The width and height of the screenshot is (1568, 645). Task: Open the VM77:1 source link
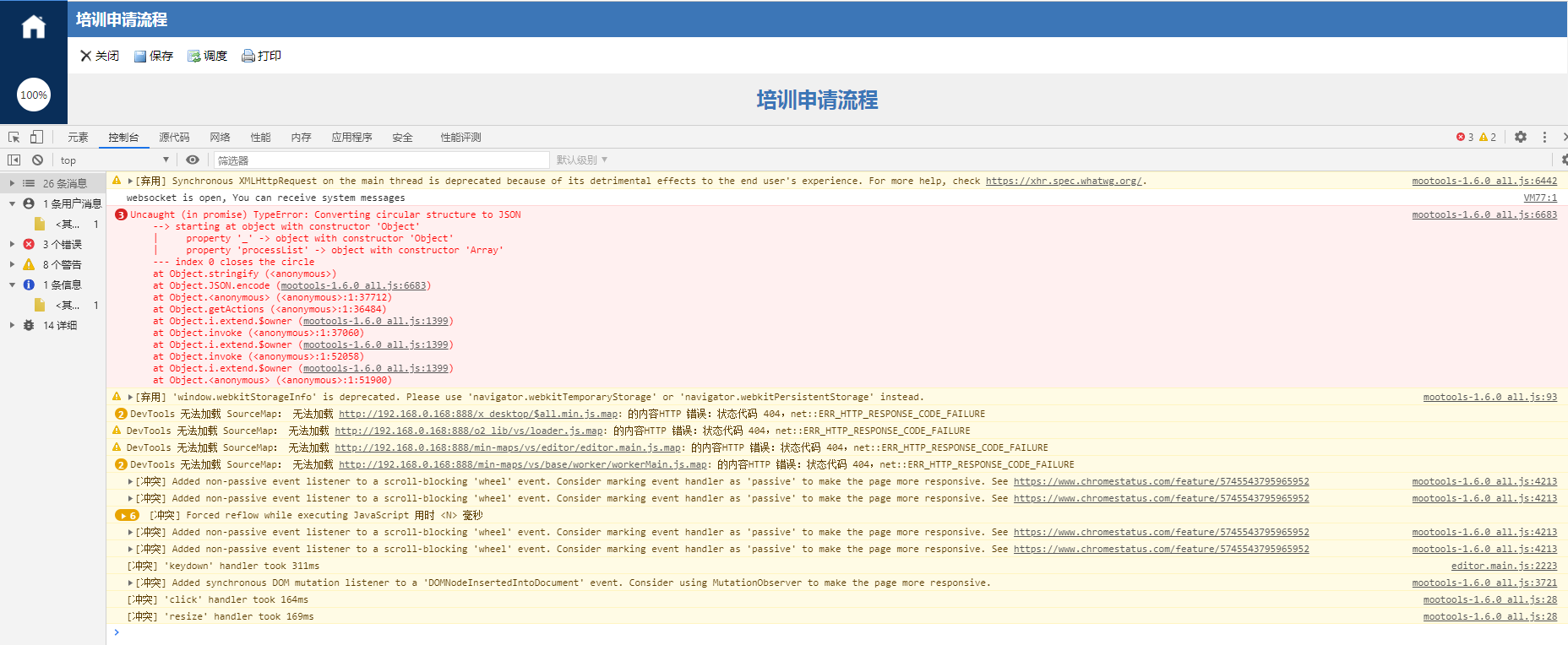(x=1540, y=198)
